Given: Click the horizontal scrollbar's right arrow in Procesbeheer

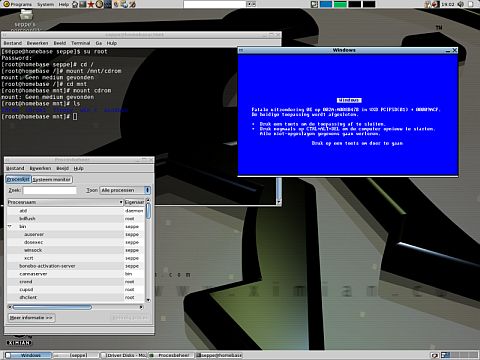Looking at the screenshot, I should pos(141,307).
